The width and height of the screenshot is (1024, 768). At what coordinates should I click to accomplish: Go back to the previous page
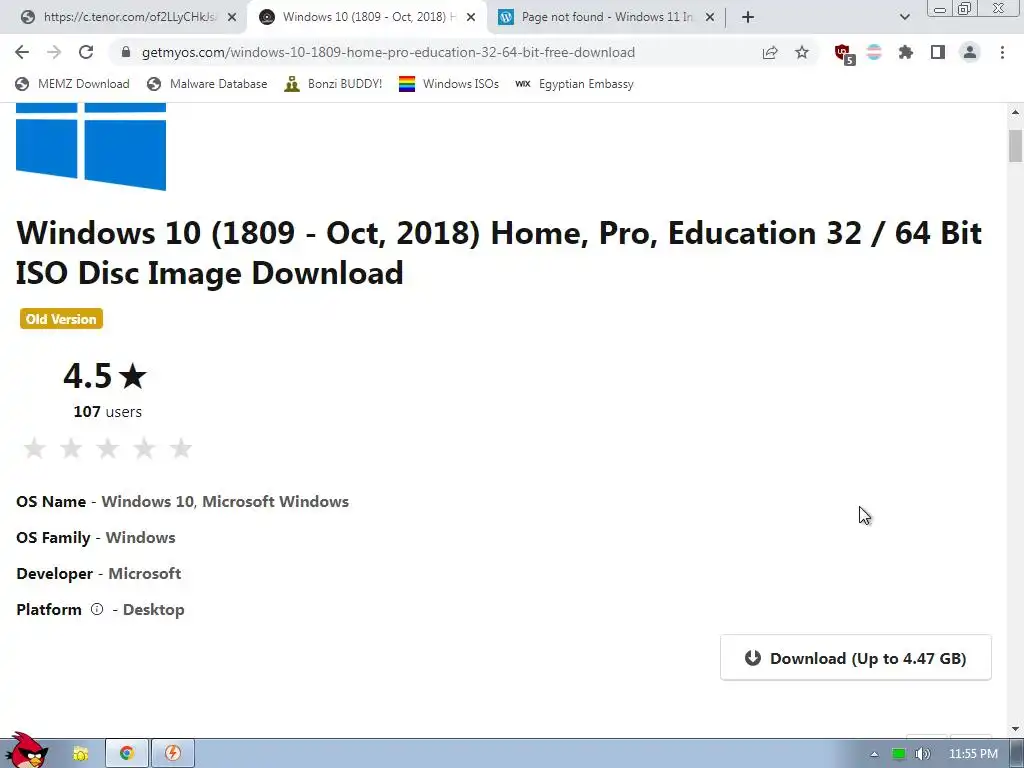coord(22,52)
